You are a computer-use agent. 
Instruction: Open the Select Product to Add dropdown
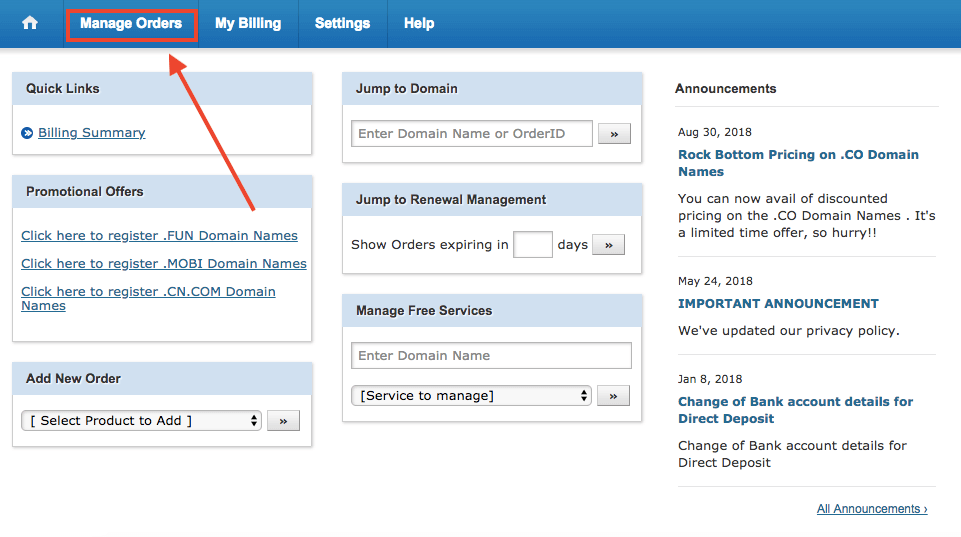(x=142, y=421)
